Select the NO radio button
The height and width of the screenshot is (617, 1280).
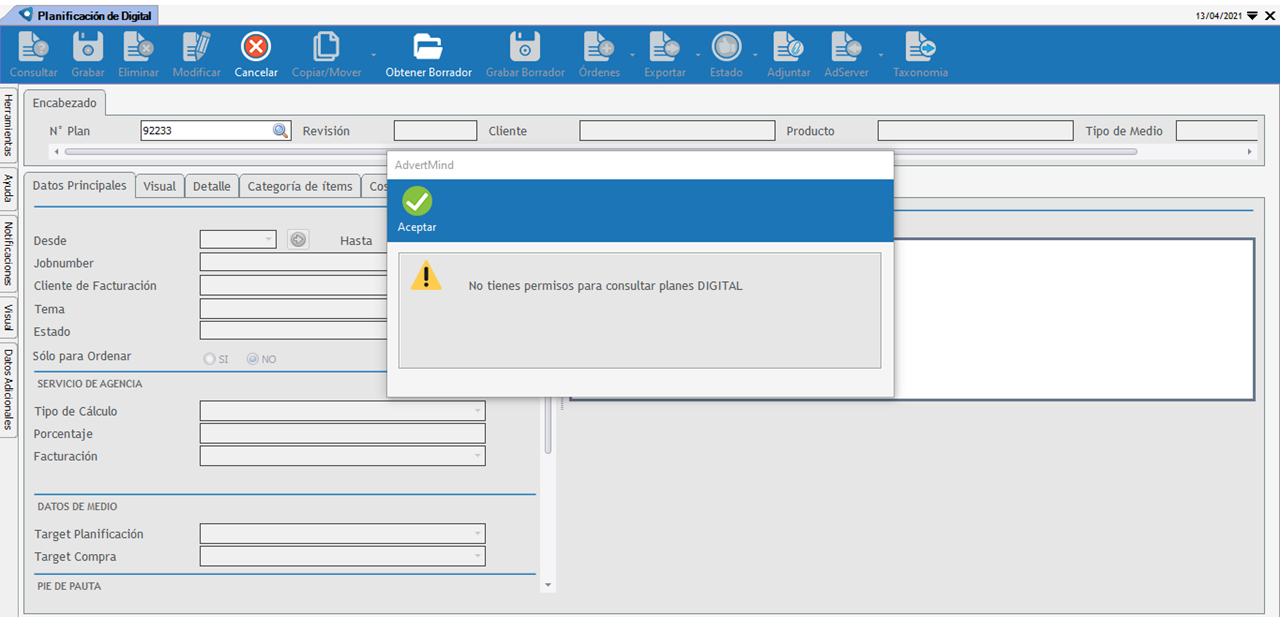pyautogui.click(x=253, y=359)
